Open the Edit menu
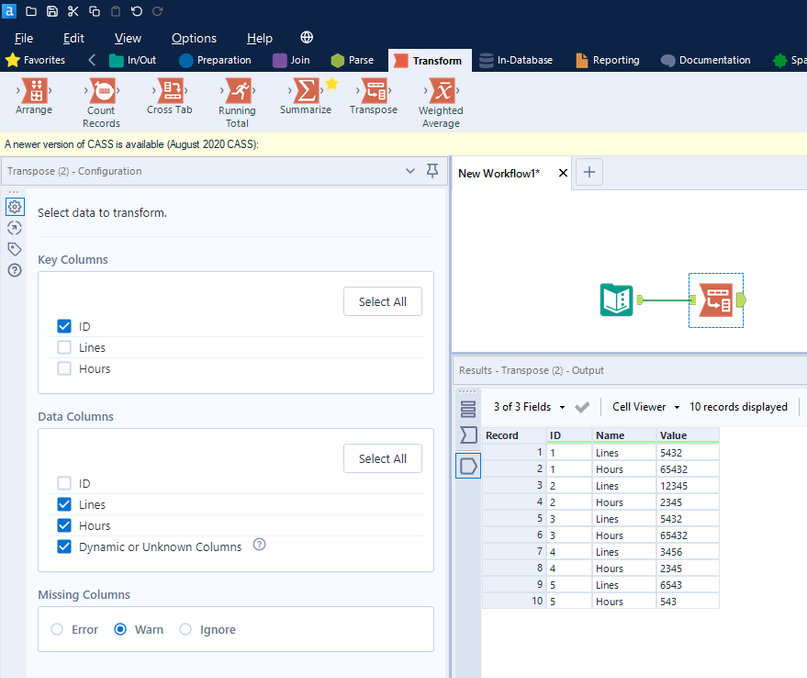 coord(74,38)
